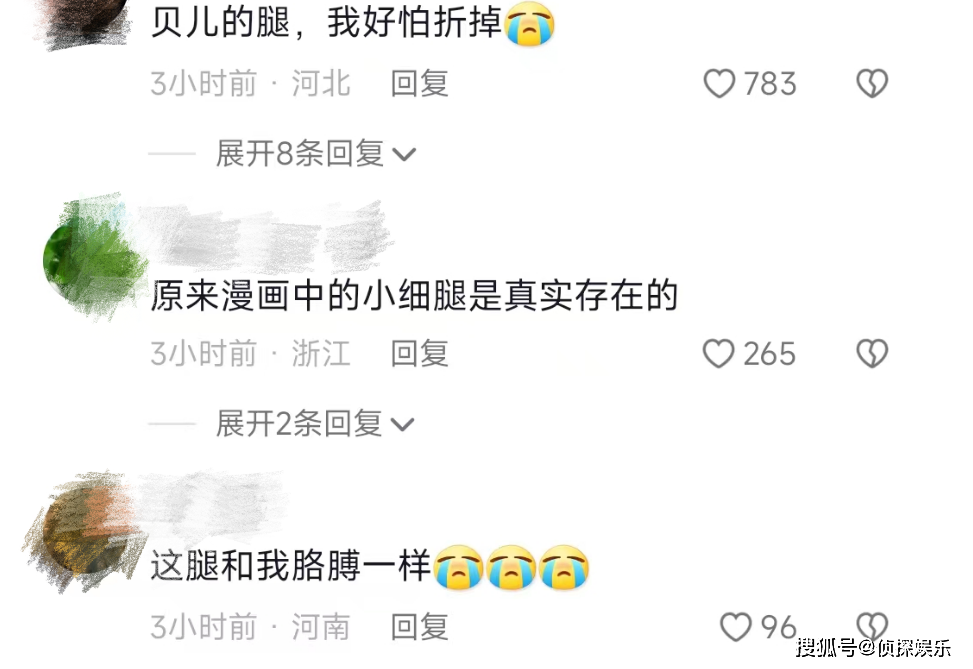Image resolution: width=973 pixels, height=669 pixels.
Task: Like the comment with 96 likes
Action: (x=736, y=627)
